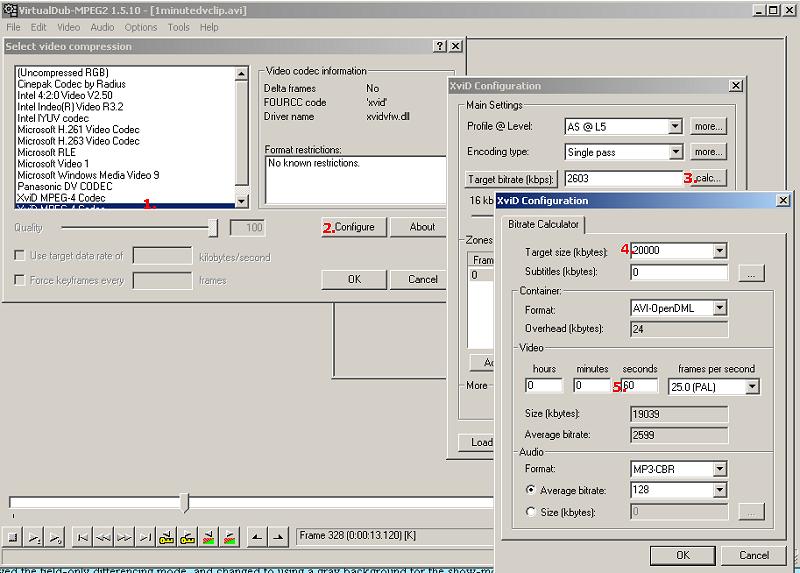Go to next keyframe icon
The image size is (800, 573).
coord(187,537)
